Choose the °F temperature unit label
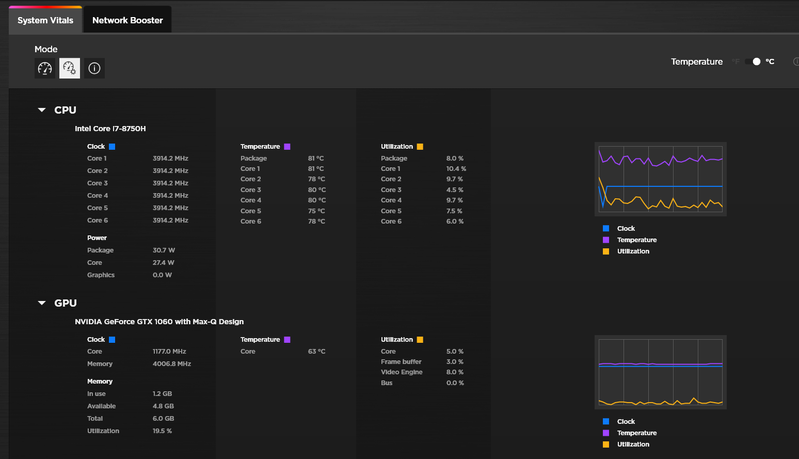 (x=737, y=62)
